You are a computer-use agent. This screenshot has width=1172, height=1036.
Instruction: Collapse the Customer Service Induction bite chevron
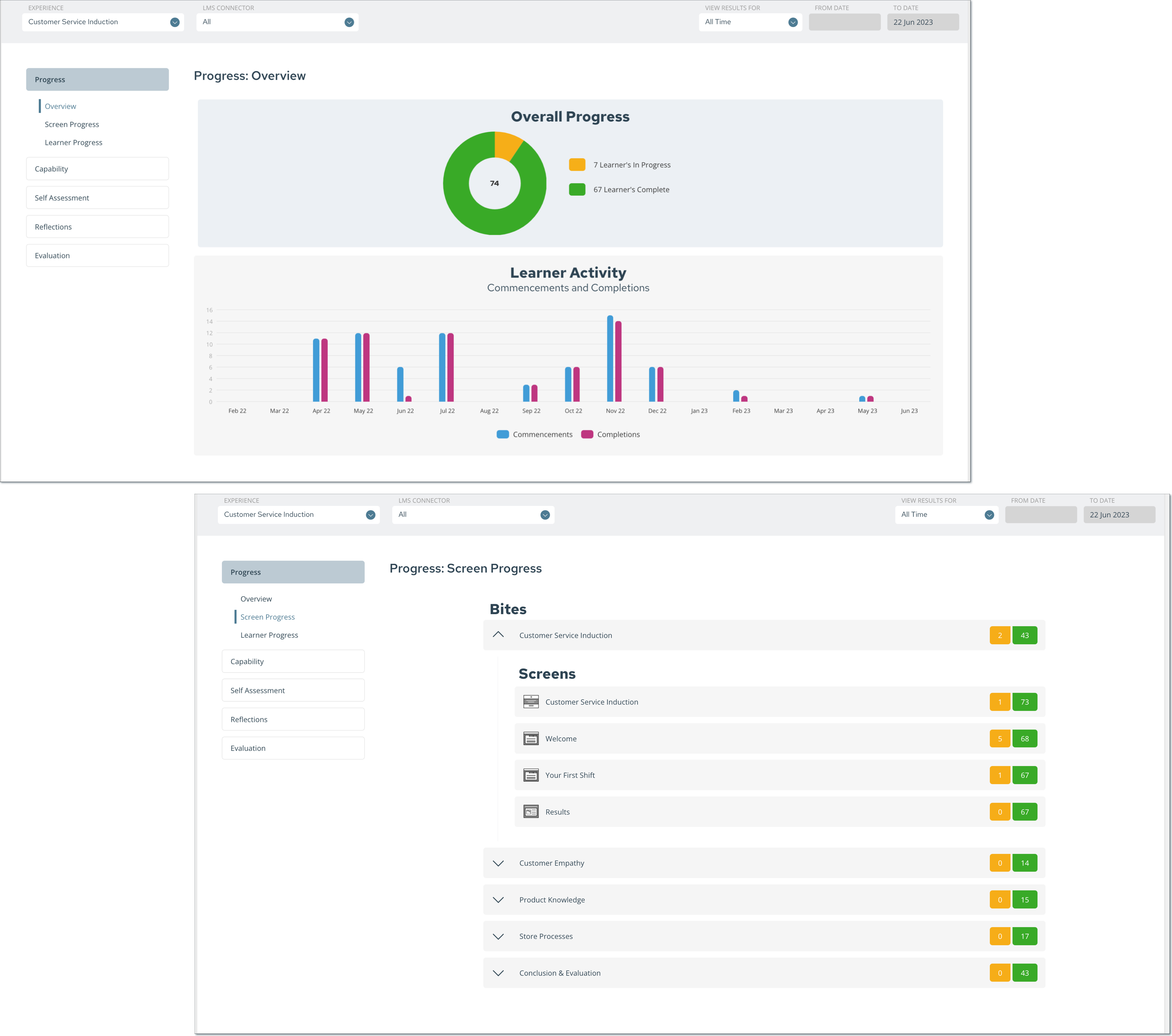(498, 635)
